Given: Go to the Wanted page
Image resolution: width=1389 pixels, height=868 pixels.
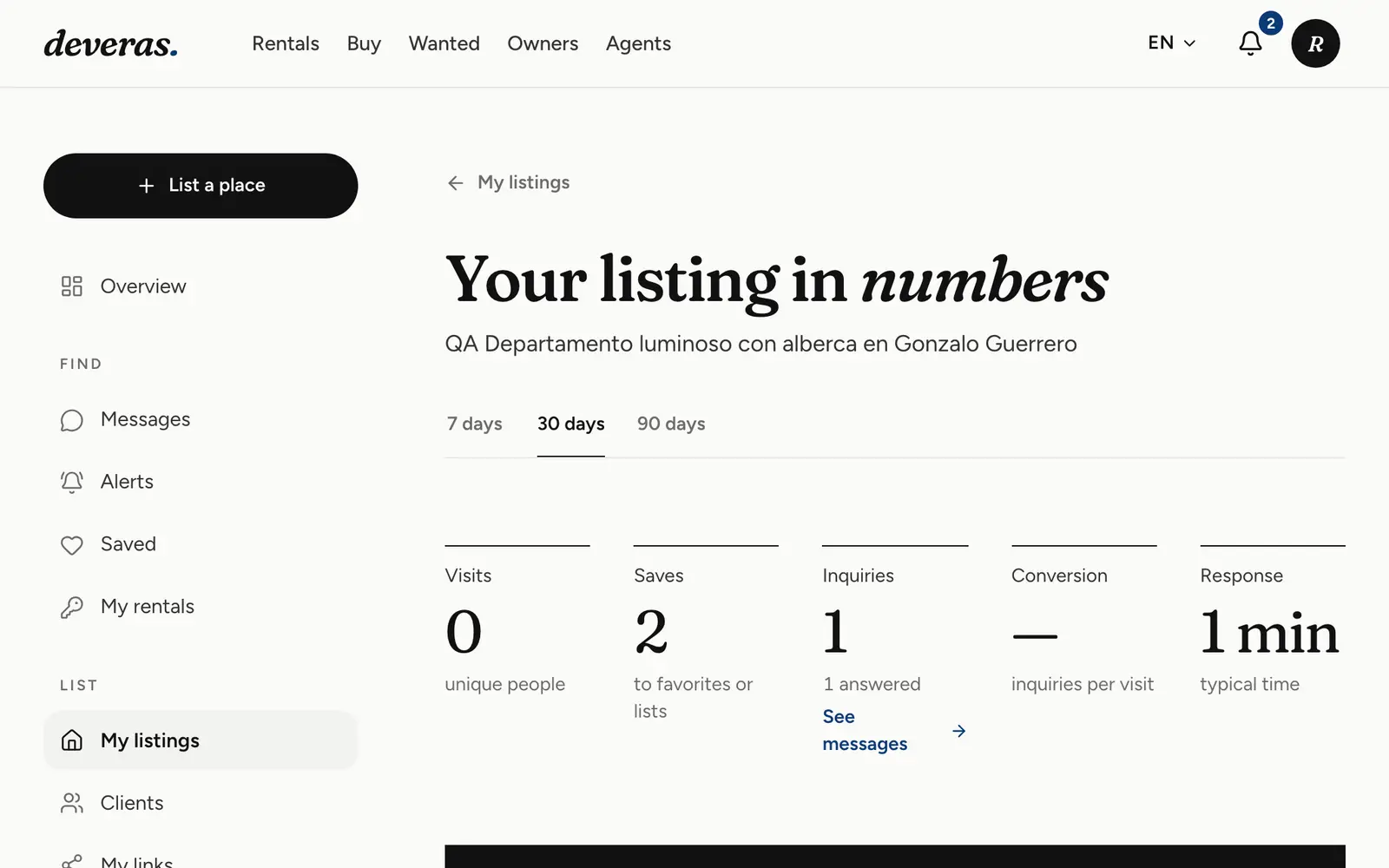Looking at the screenshot, I should tap(444, 43).
